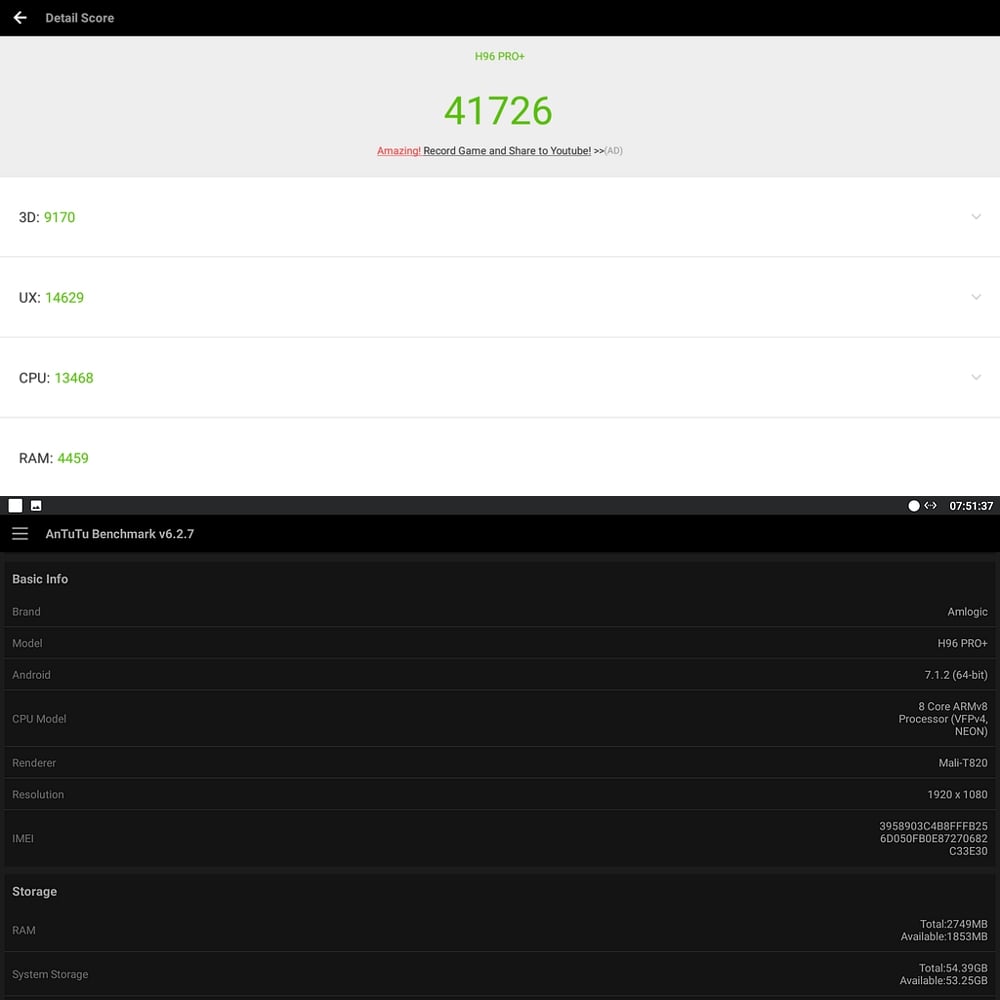
Task: Click the small screenshot icon in the status bar
Action: click(x=34, y=505)
